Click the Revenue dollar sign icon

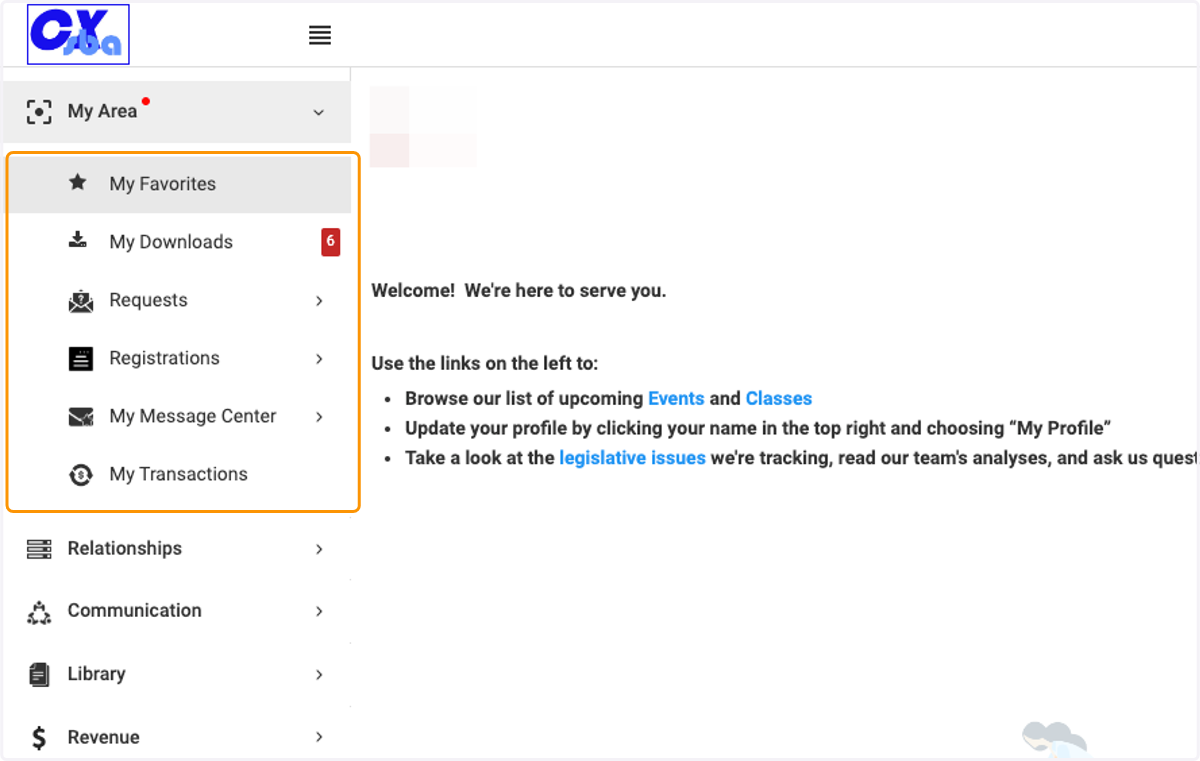39,738
